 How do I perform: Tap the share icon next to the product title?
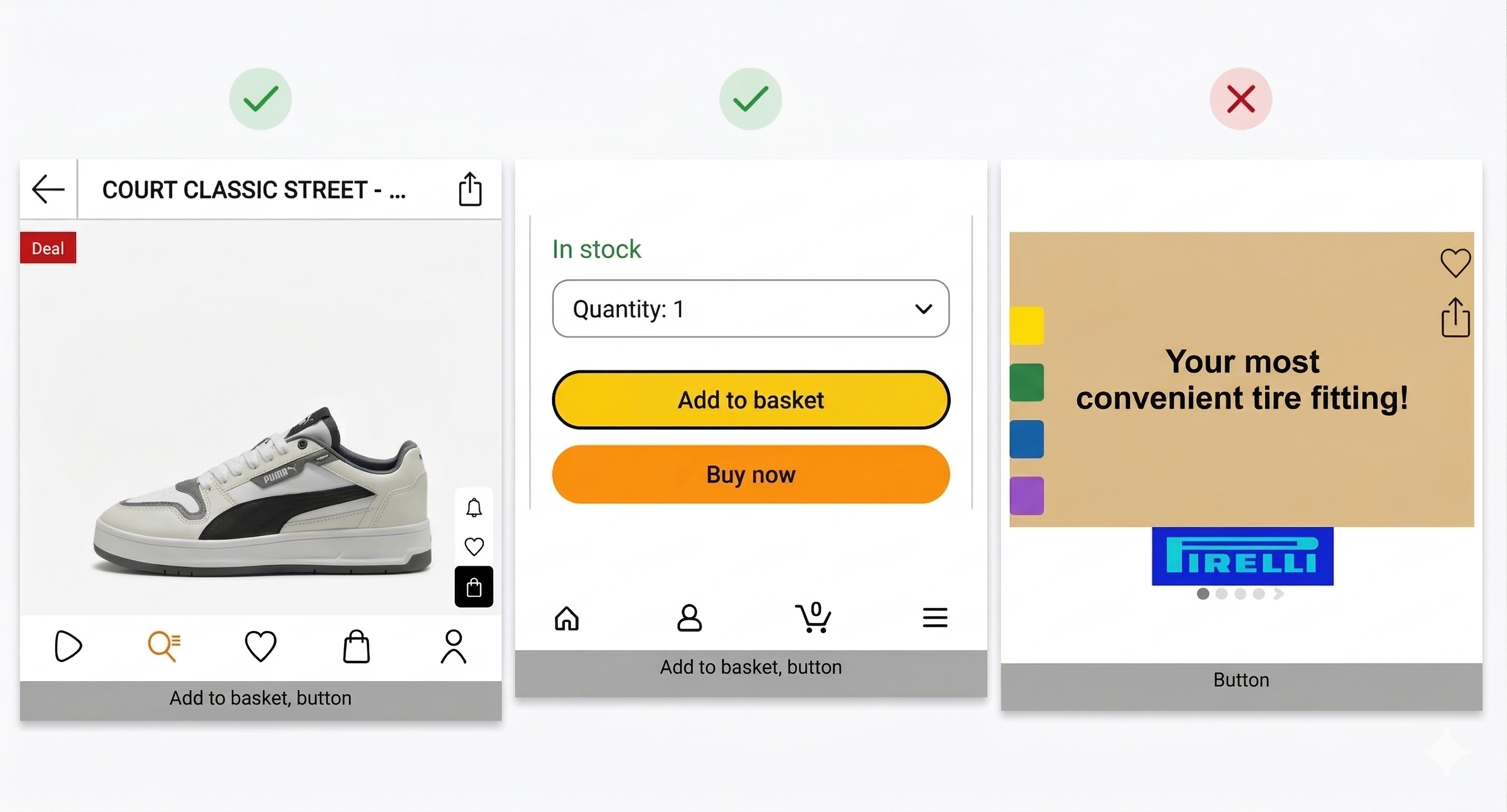(x=470, y=189)
